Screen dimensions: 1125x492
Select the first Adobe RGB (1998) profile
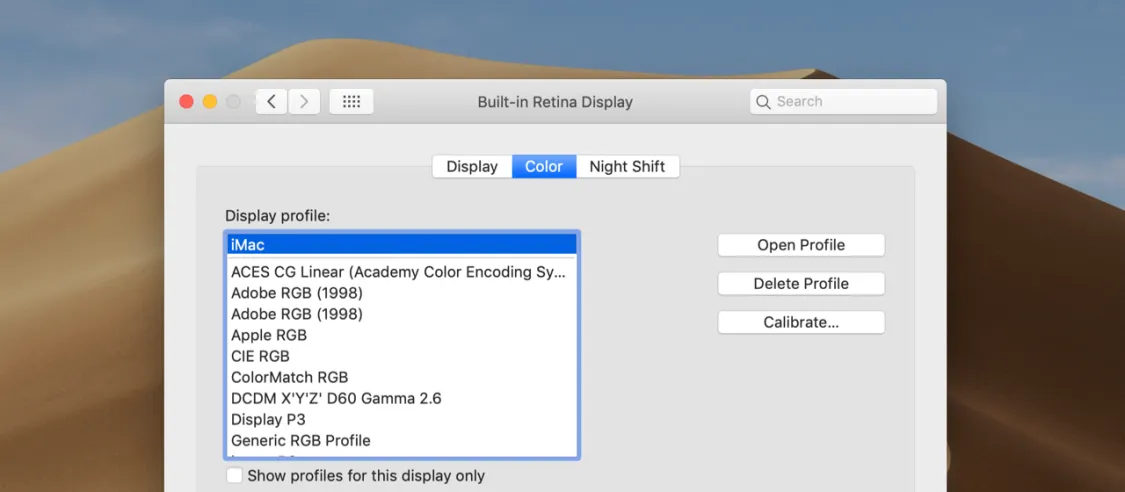pos(403,293)
